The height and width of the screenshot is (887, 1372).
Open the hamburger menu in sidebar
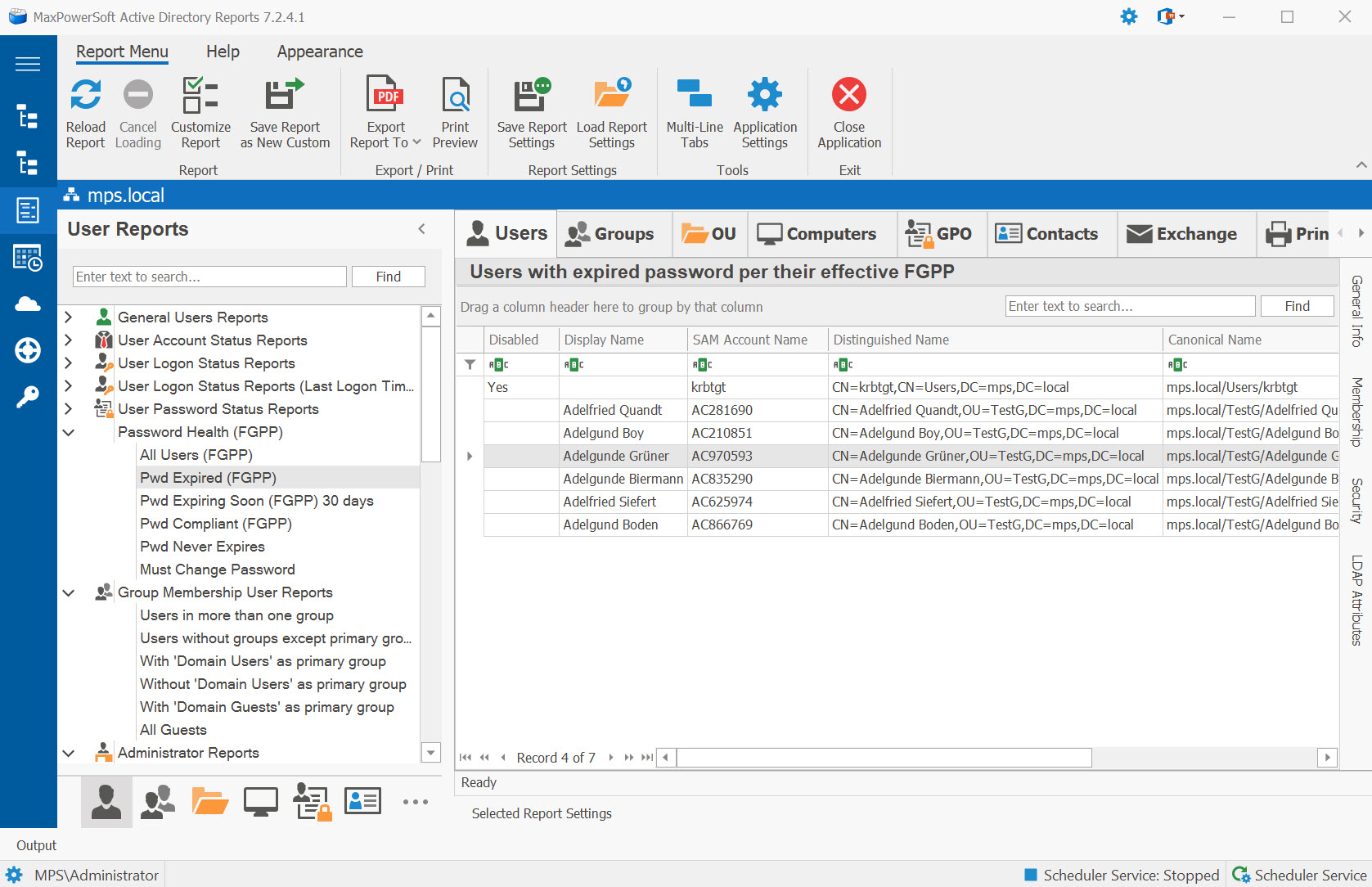coord(28,63)
